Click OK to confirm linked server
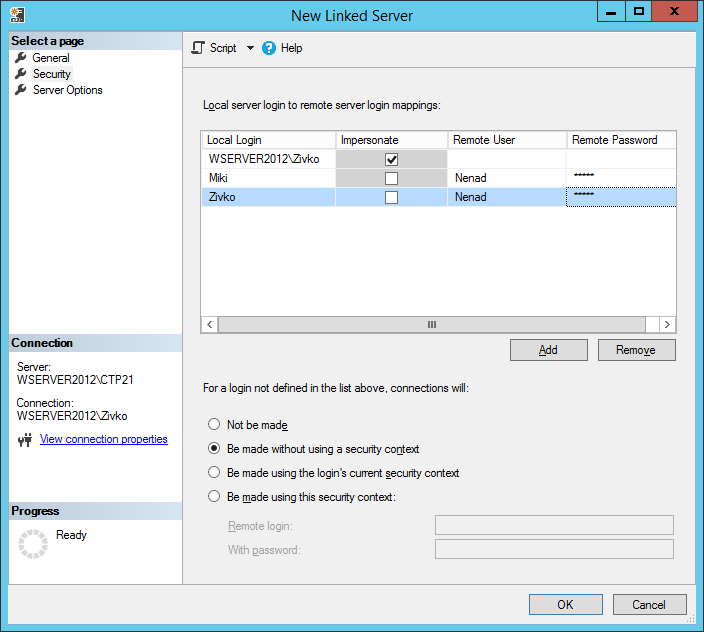Screen dimensions: 704x632 [566, 605]
